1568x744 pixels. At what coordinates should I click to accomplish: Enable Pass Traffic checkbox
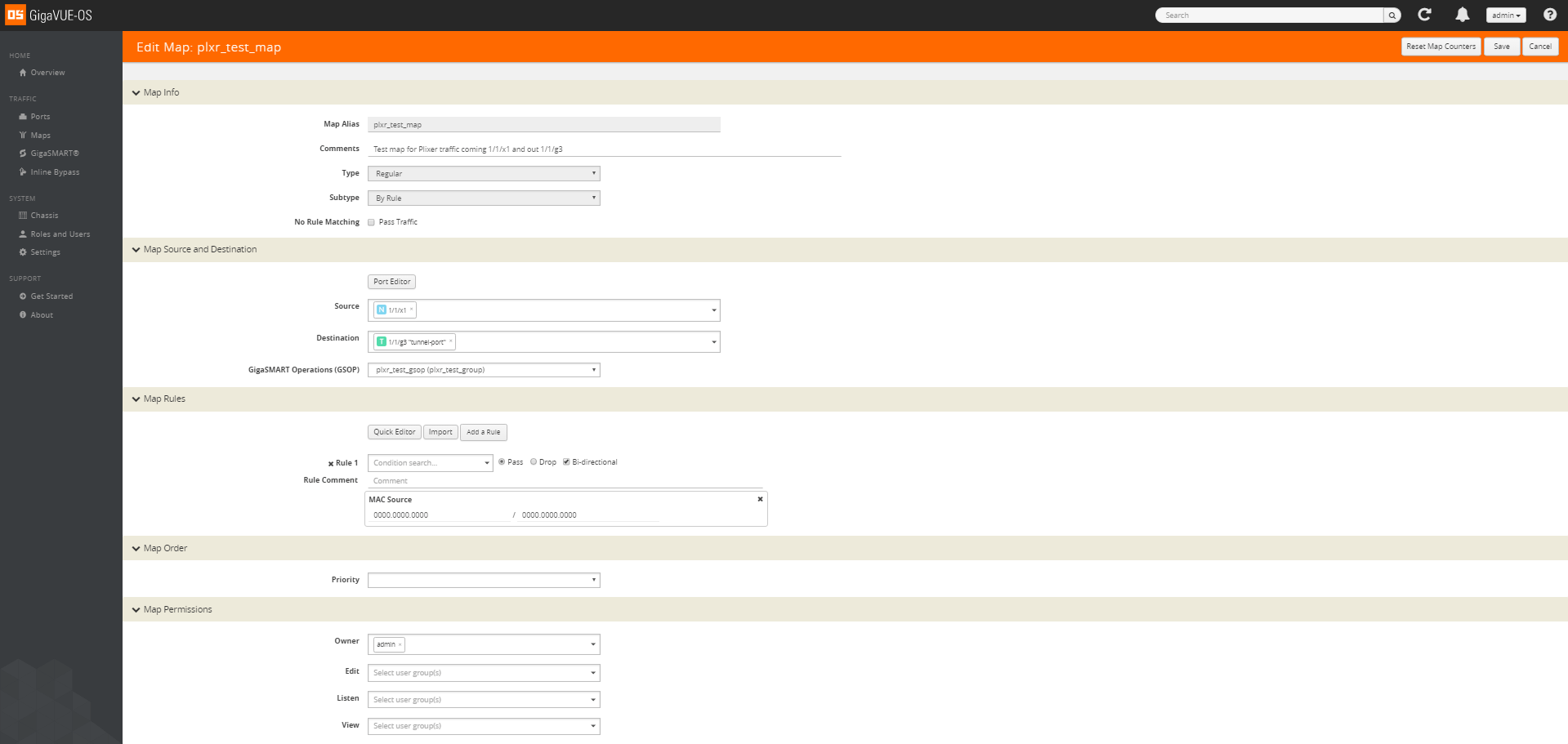371,222
